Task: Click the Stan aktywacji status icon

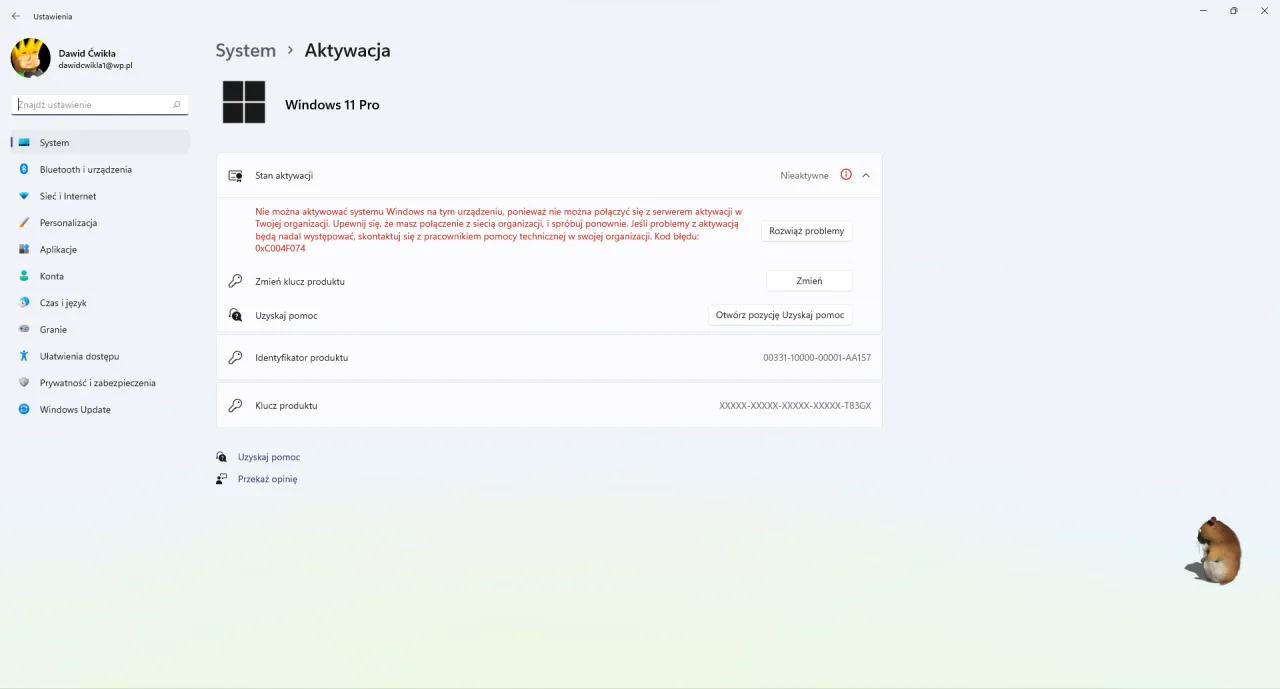Action: 235,175
